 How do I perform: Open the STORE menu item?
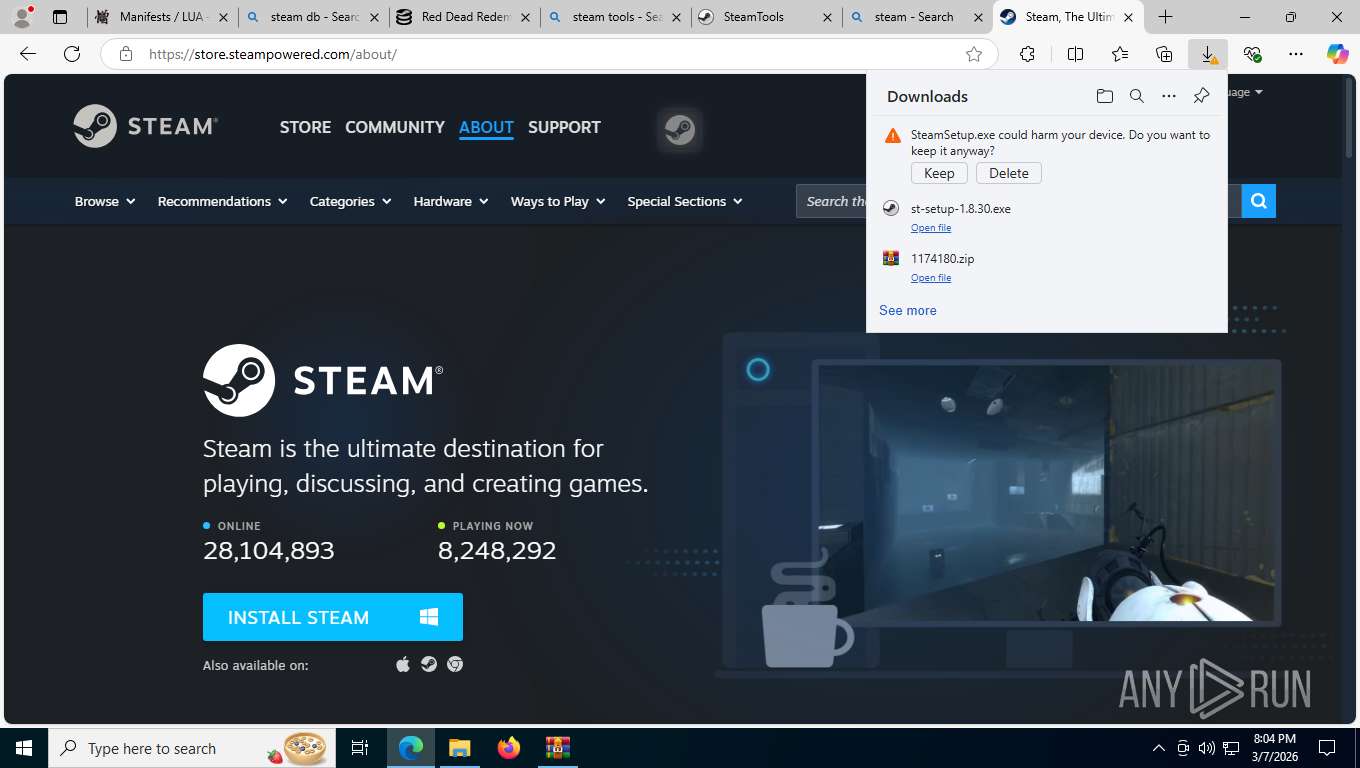click(x=305, y=127)
